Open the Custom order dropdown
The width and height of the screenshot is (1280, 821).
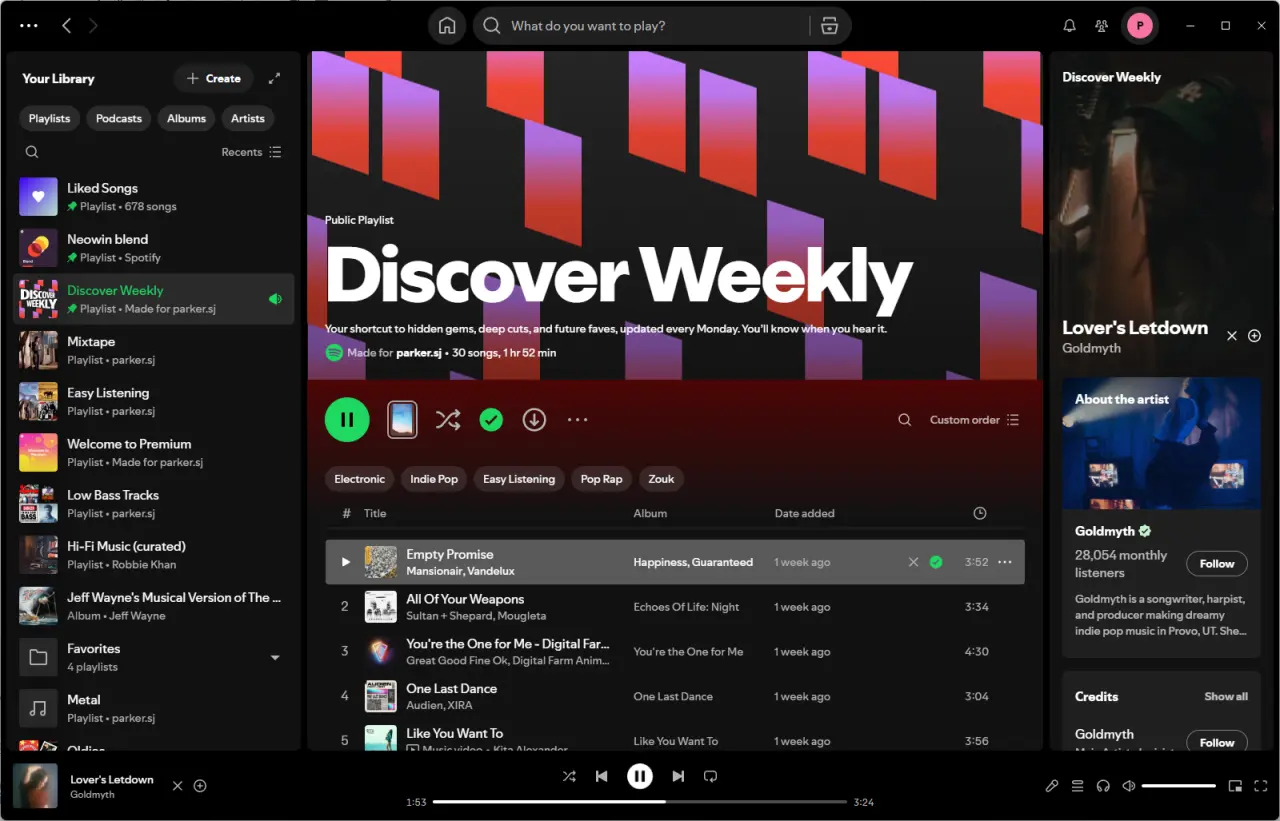[x=974, y=420]
